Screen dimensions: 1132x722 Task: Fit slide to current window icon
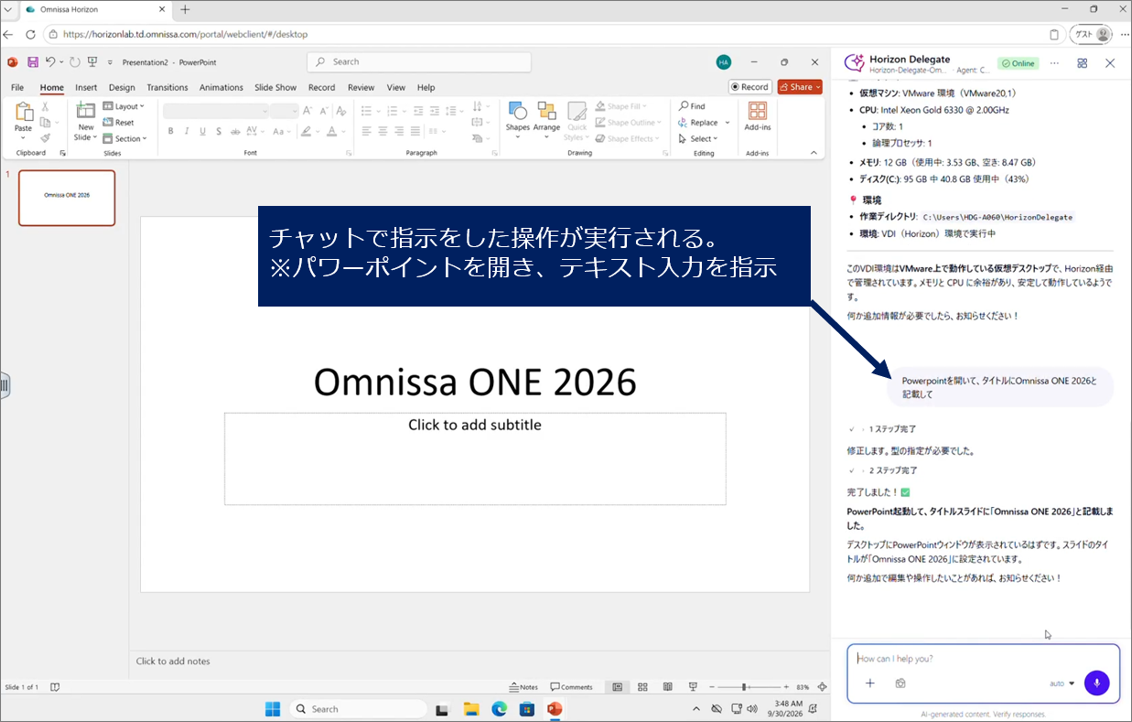(822, 687)
